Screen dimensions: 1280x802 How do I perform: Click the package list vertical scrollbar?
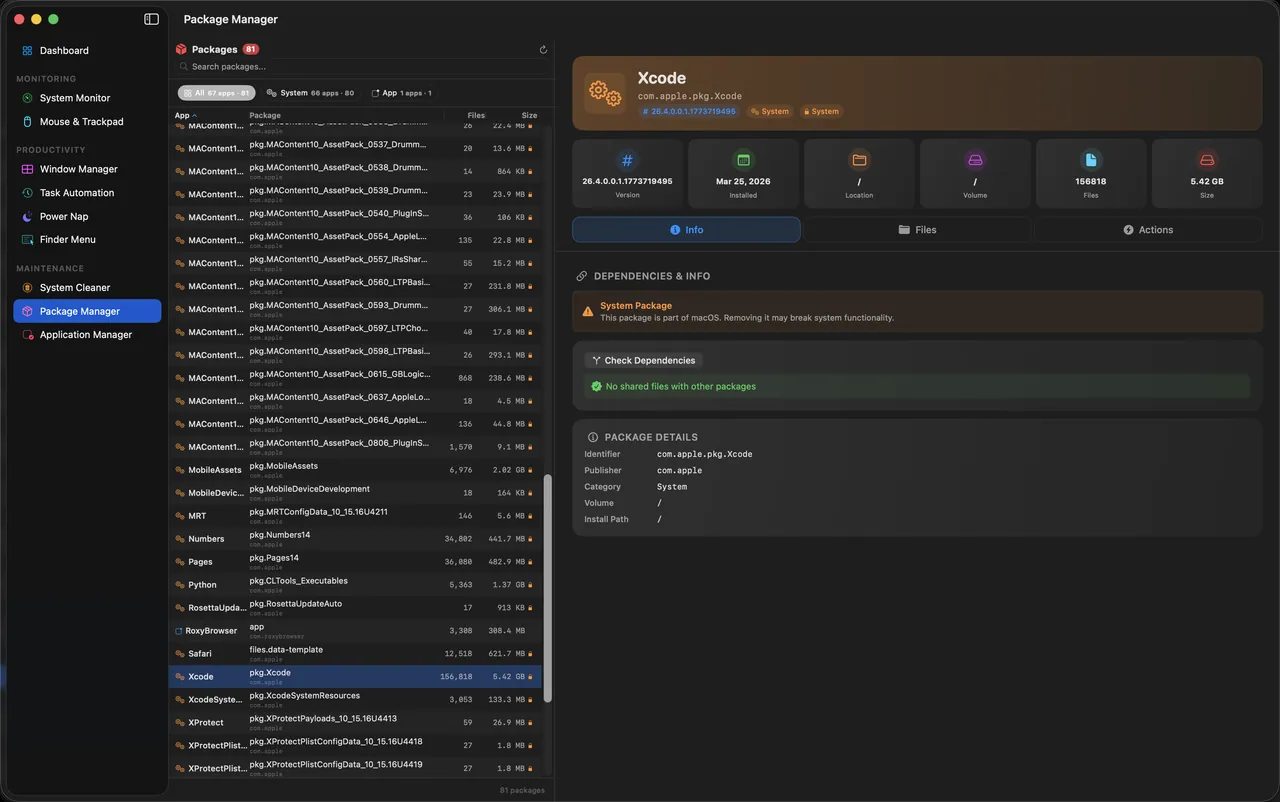pyautogui.click(x=547, y=588)
